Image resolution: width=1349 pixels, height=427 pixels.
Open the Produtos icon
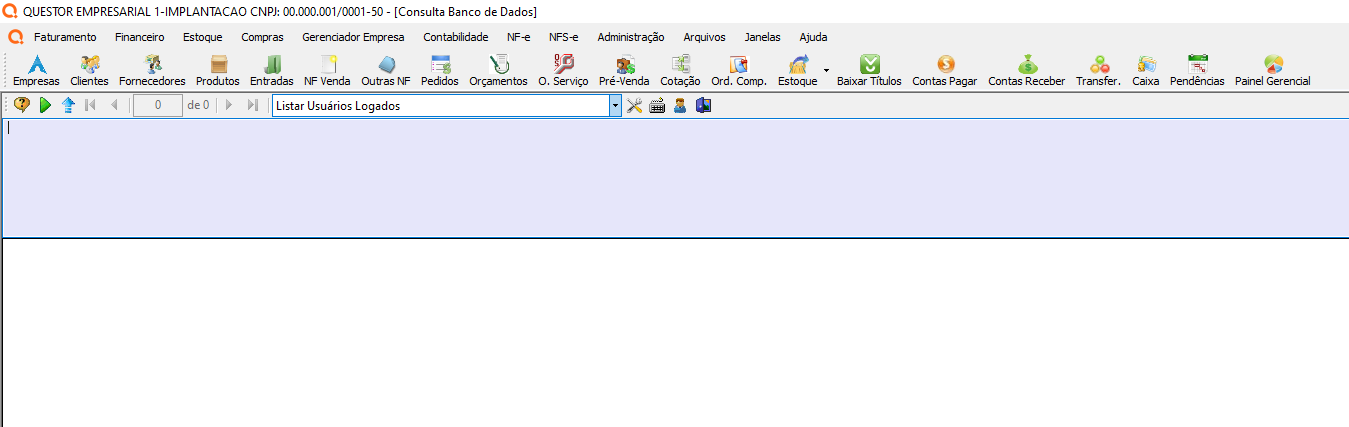pos(217,71)
